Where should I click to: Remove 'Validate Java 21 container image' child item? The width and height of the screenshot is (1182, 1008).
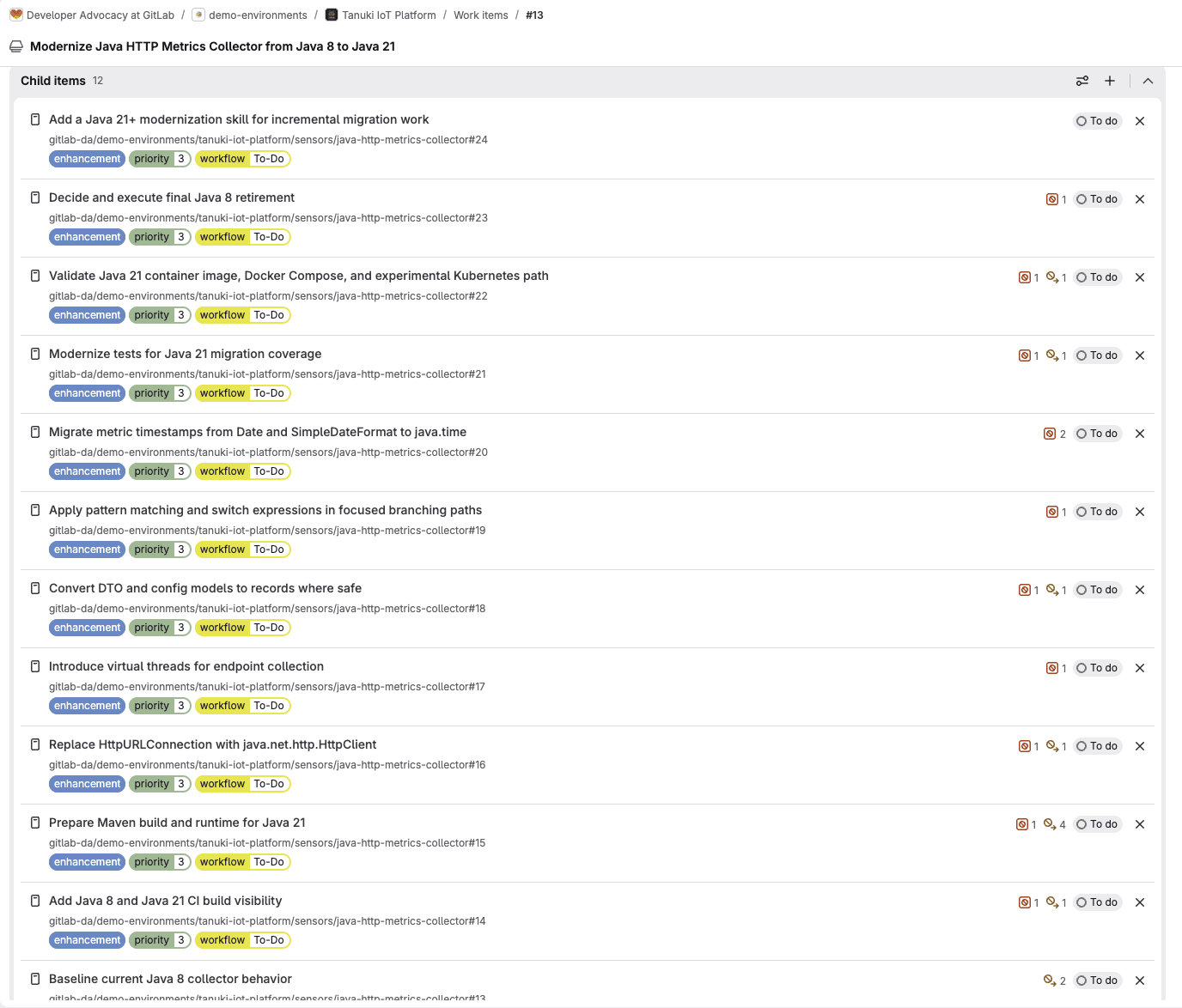(1140, 277)
